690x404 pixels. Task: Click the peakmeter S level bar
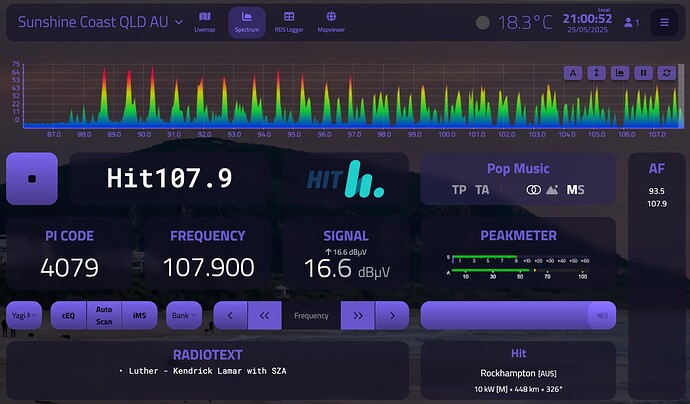tap(519, 257)
